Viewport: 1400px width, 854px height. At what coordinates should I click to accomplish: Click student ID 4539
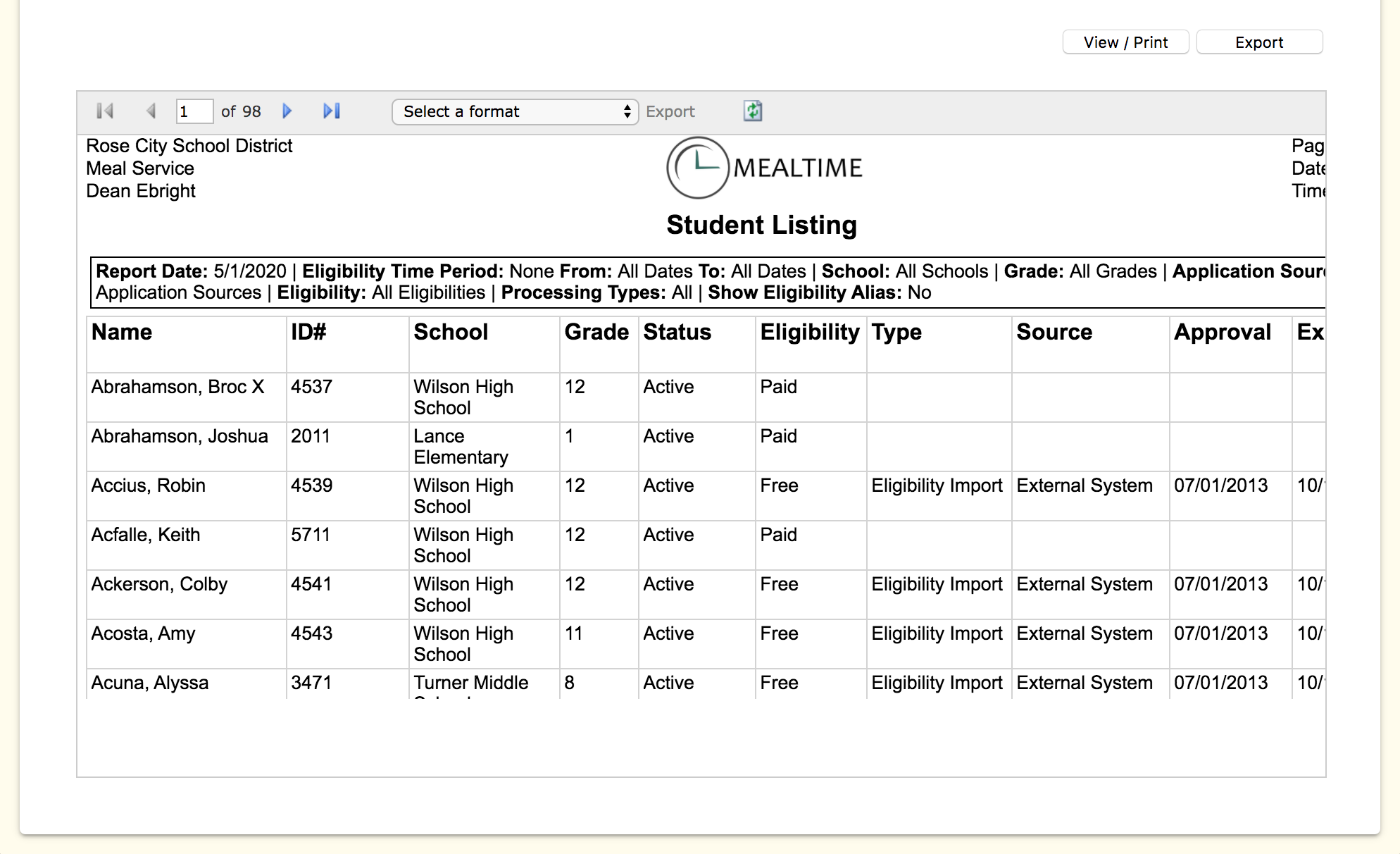click(x=311, y=485)
